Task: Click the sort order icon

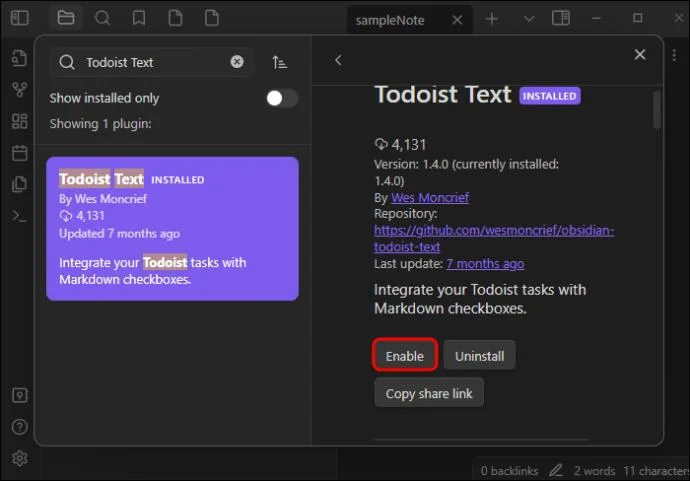Action: [279, 62]
